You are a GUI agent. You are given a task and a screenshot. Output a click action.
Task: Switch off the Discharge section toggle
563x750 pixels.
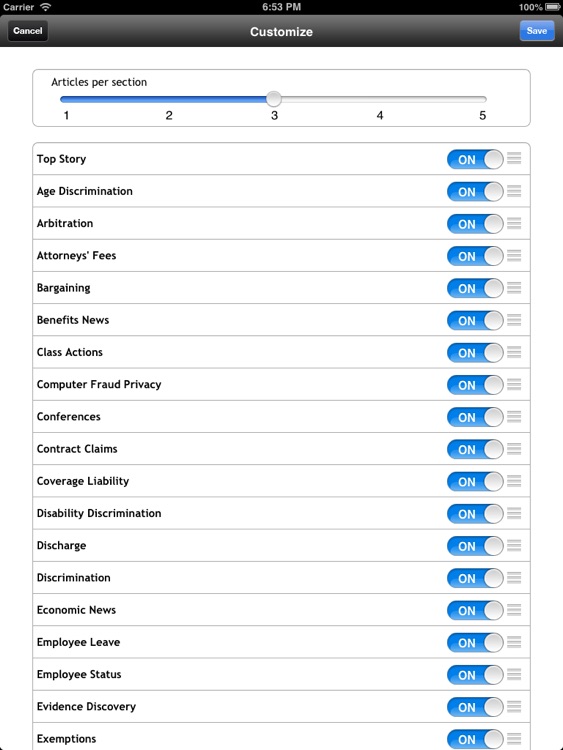click(475, 546)
